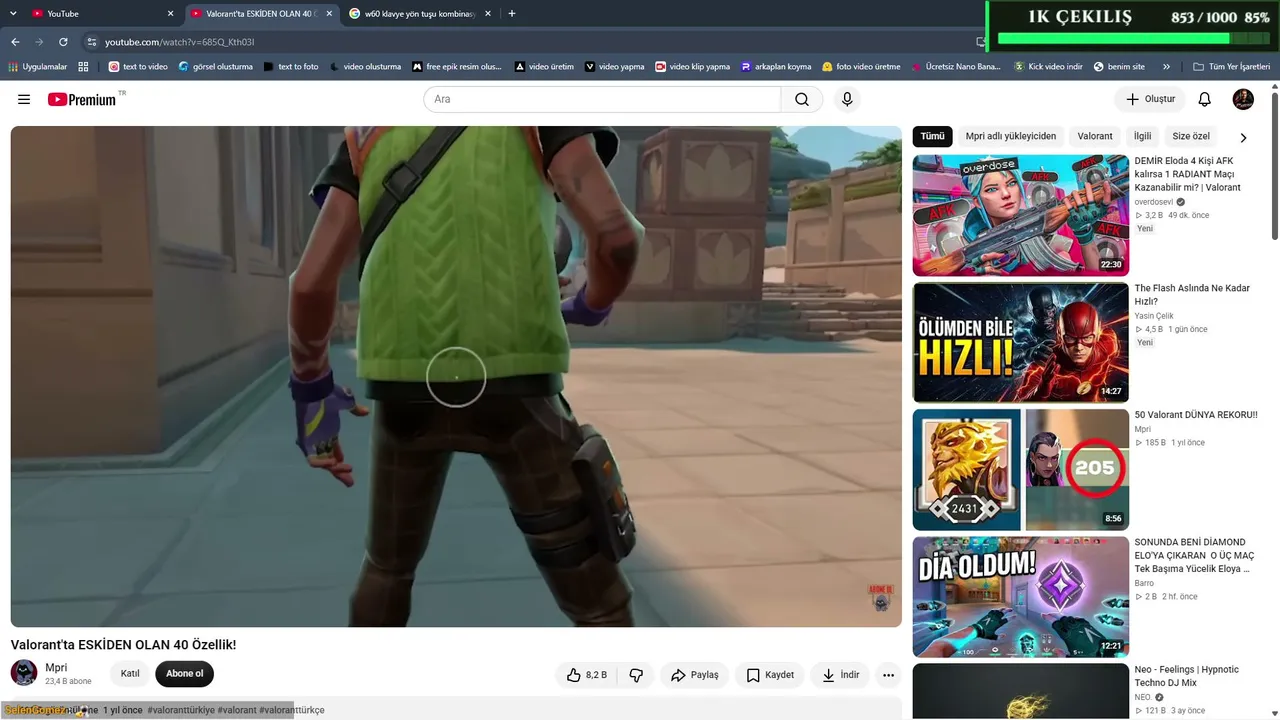1280x720 pixels.
Task: Expand the hidden bookmarks overflow chevron
Action: pyautogui.click(x=1166, y=67)
